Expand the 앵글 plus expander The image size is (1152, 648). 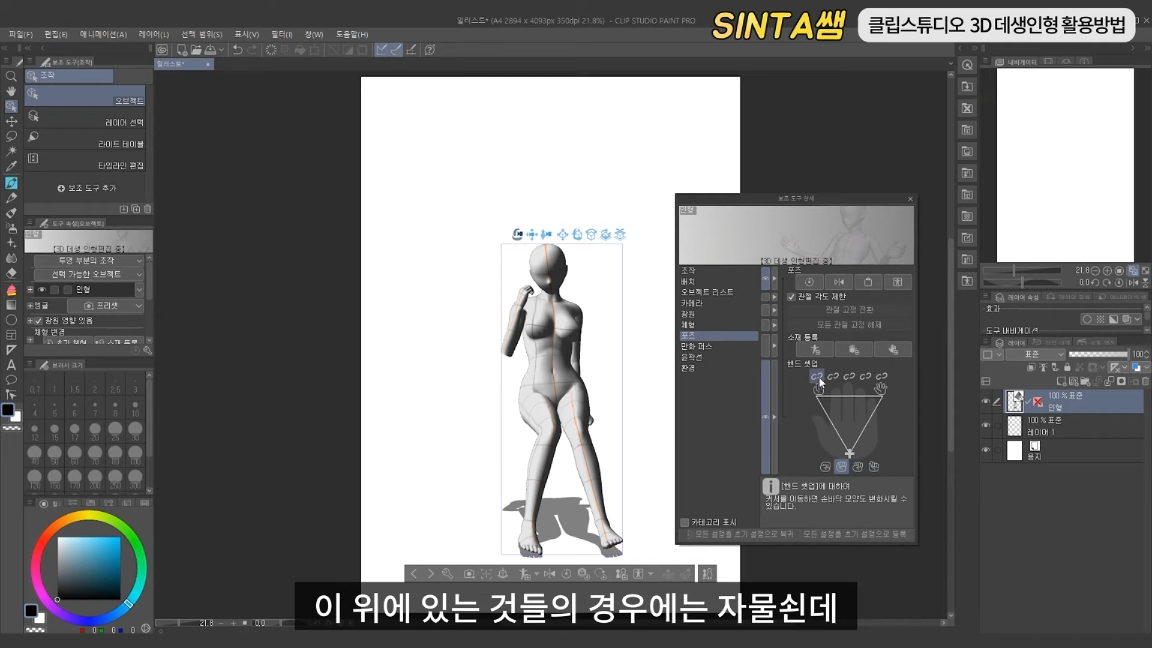click(x=30, y=306)
